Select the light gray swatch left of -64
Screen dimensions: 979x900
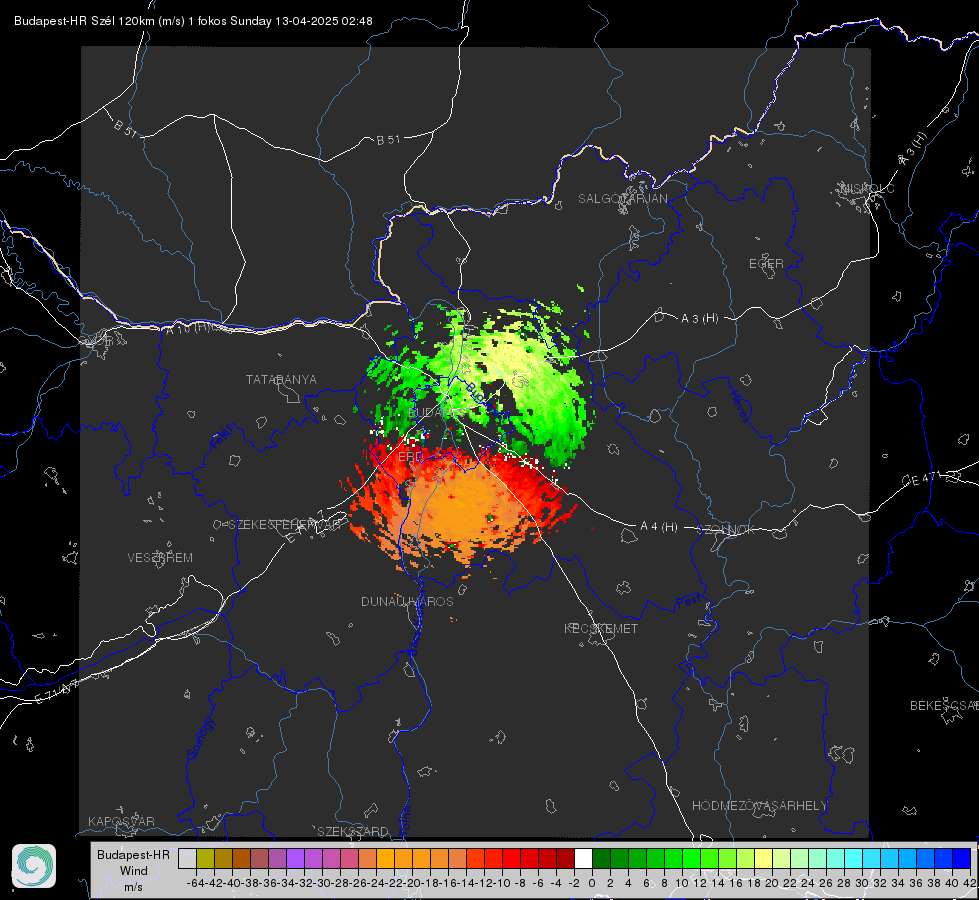click(x=187, y=858)
